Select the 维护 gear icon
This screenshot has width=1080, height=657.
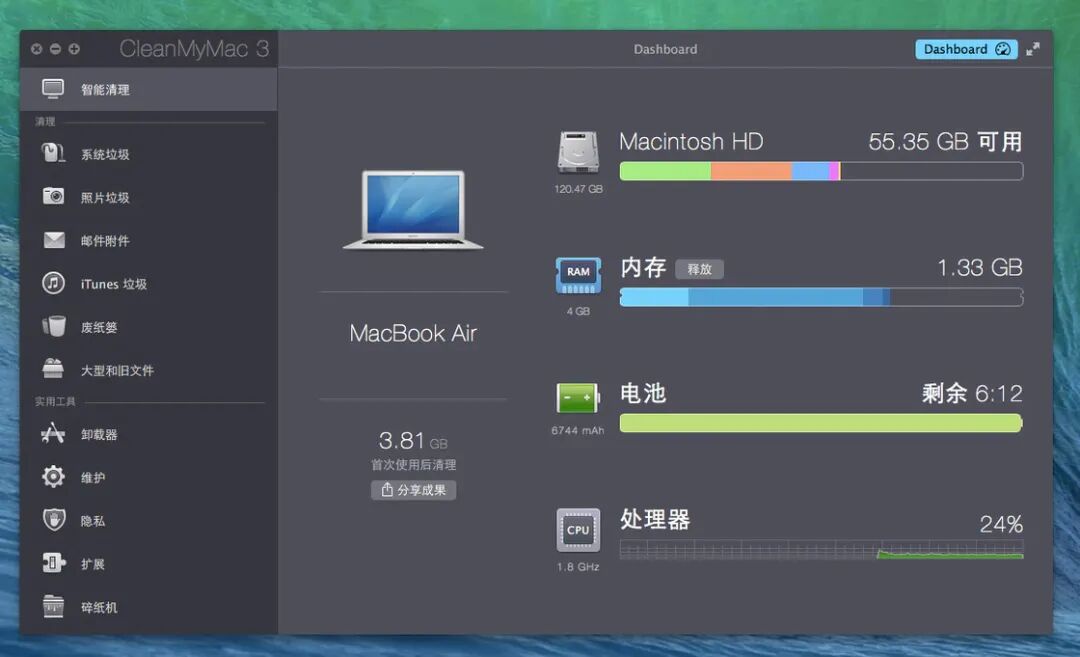53,477
